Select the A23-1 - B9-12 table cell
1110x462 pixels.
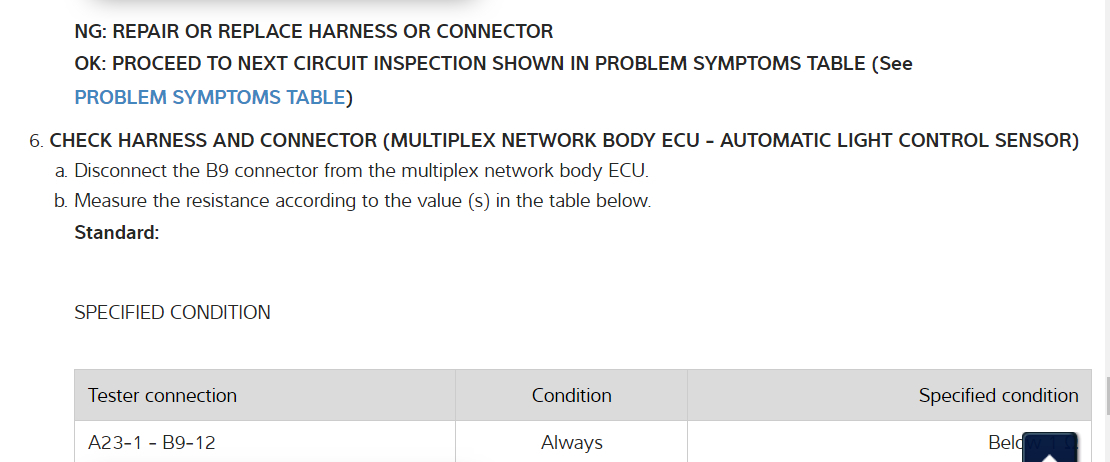pyautogui.click(x=152, y=442)
